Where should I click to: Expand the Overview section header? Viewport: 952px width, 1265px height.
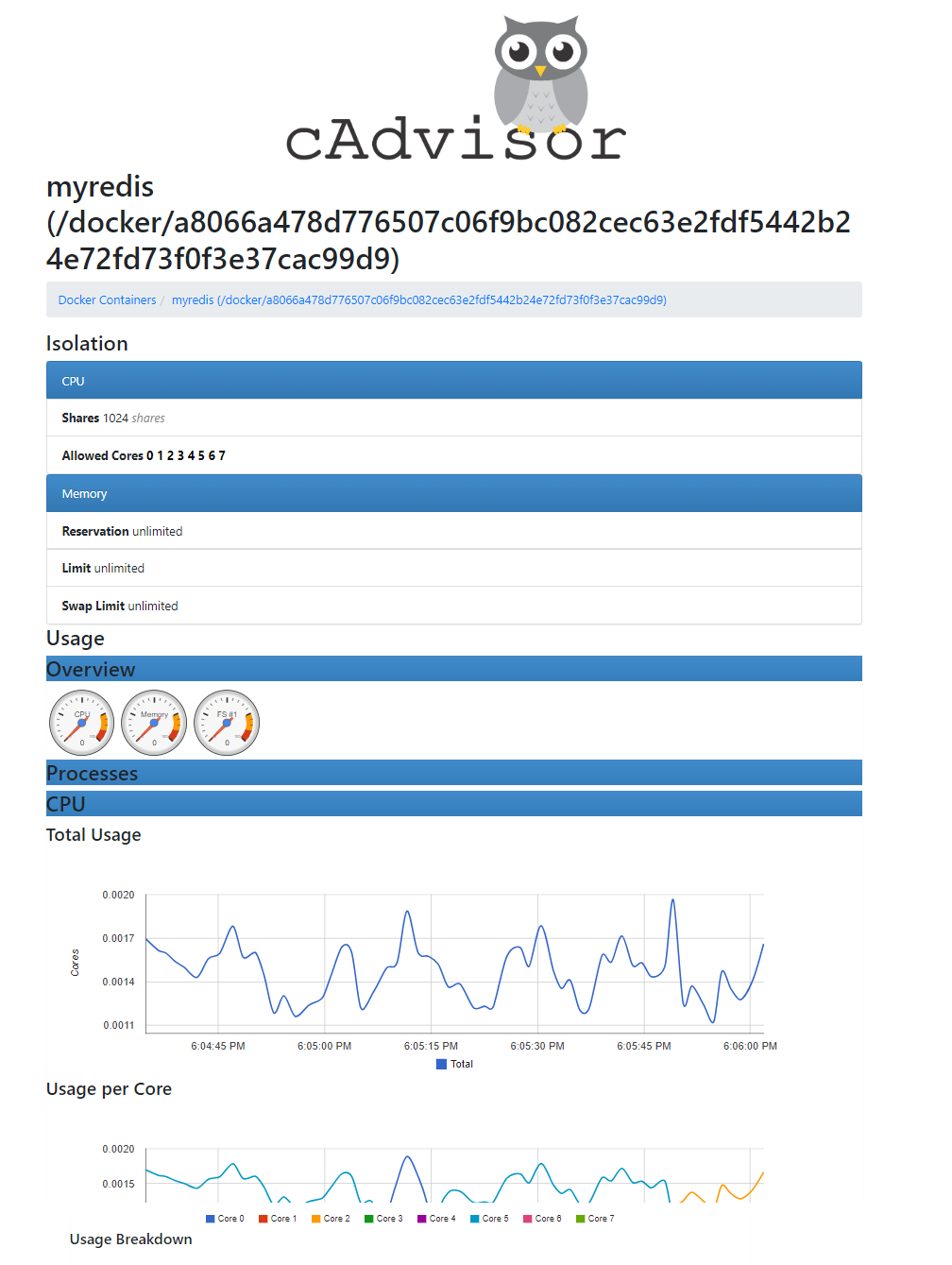pyautogui.click(x=453, y=669)
